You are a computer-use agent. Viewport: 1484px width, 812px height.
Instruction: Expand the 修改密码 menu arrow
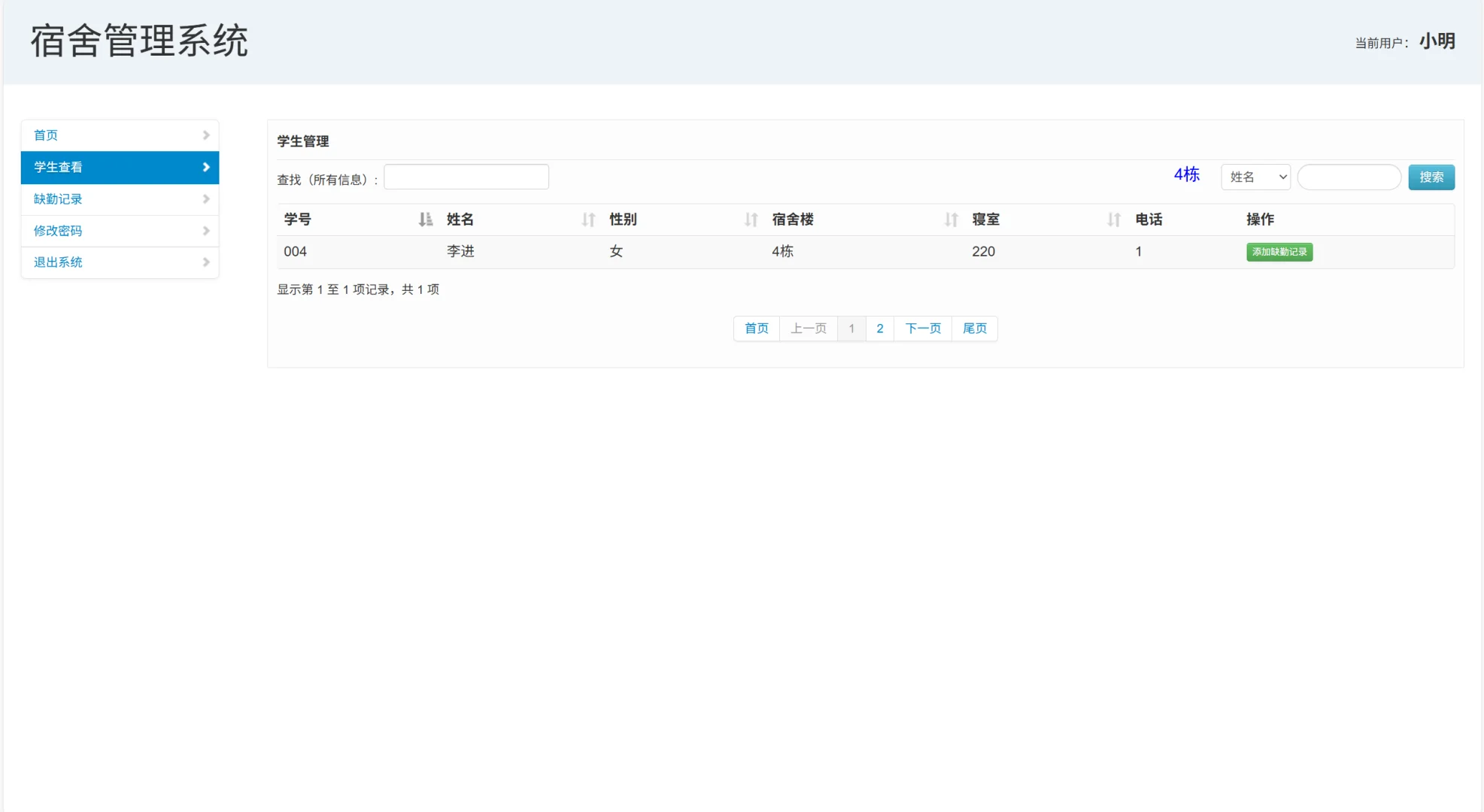click(205, 231)
